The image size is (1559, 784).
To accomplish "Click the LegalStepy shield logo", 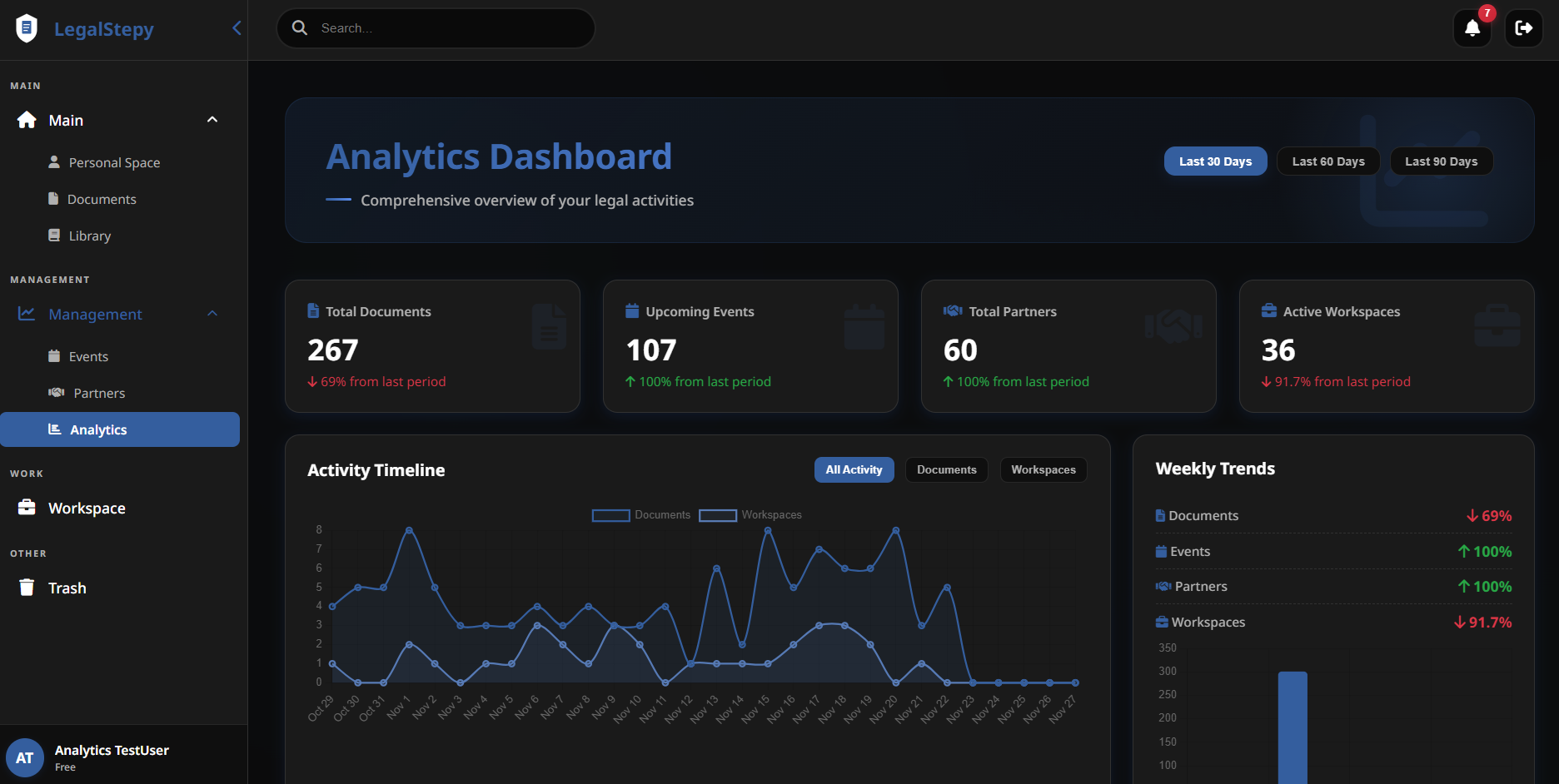I will pos(26,27).
